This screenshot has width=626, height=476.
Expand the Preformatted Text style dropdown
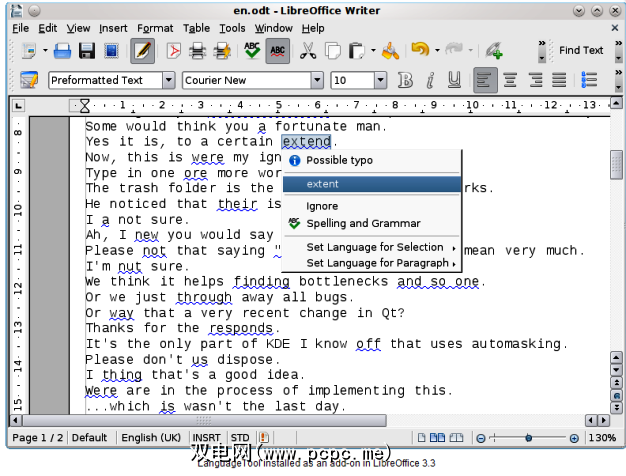point(167,80)
